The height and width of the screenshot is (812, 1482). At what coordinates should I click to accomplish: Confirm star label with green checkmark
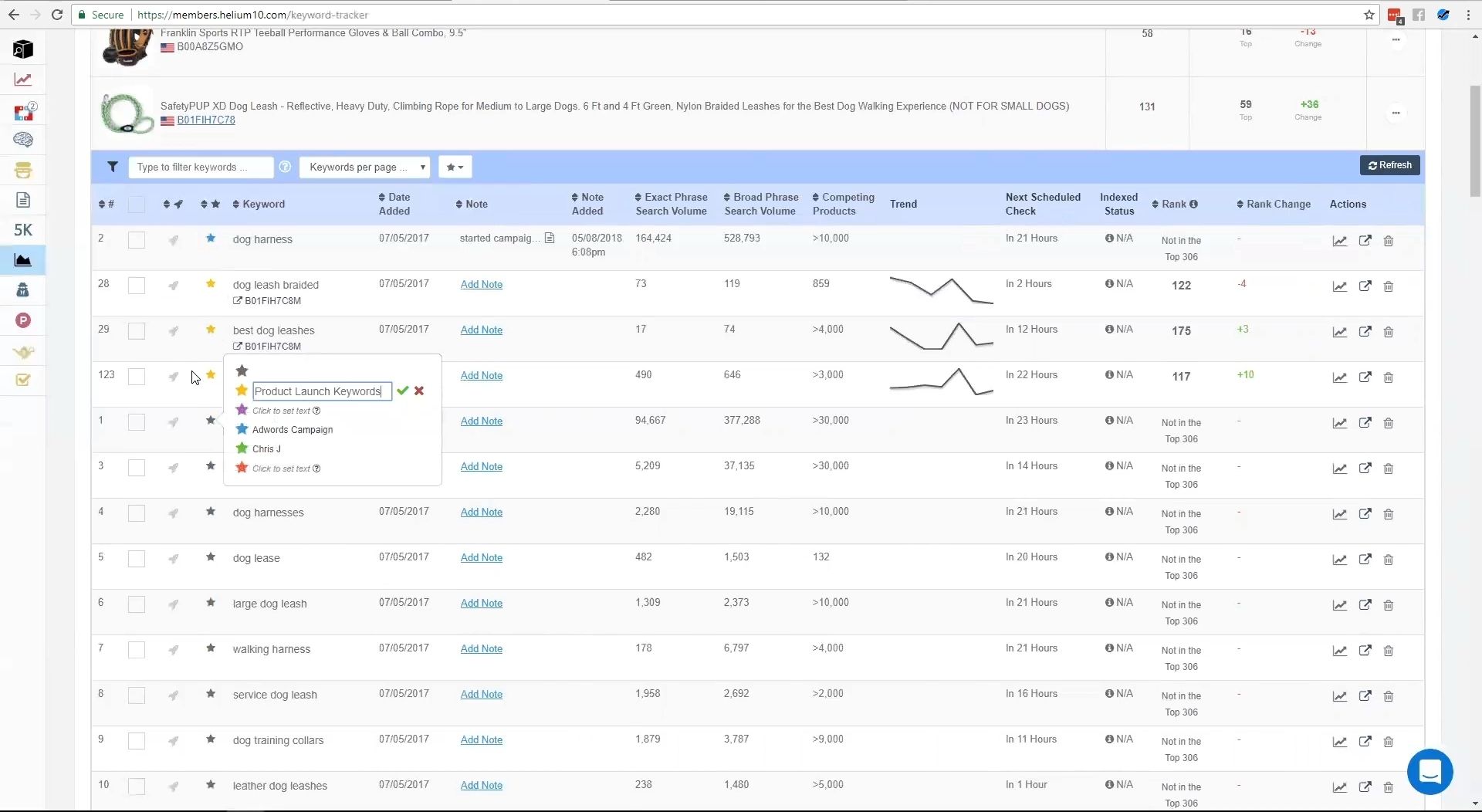[x=402, y=391]
